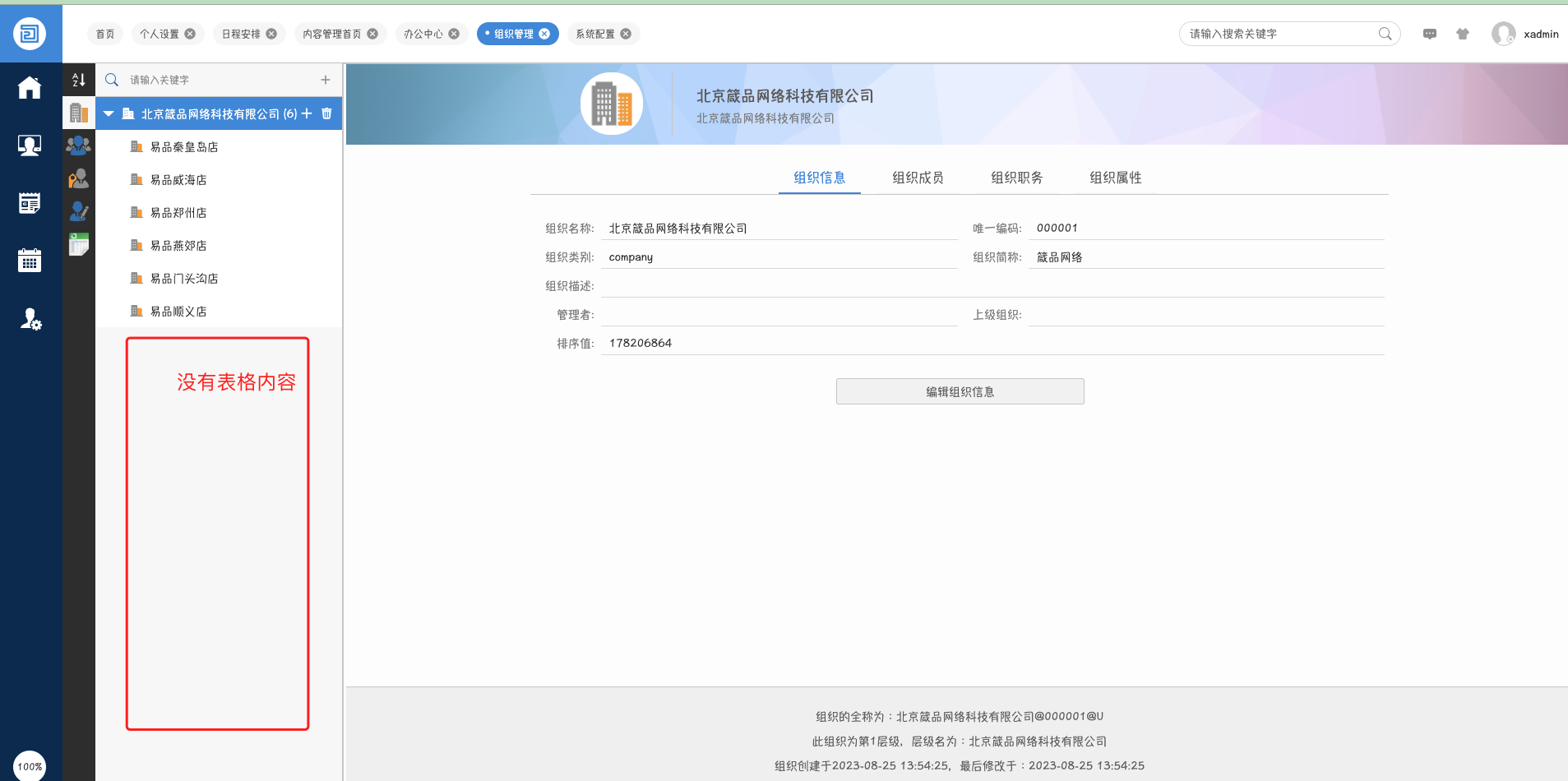
Task: Collapse the 北京箴品网络科技有限公司 tree node
Action: (109, 114)
